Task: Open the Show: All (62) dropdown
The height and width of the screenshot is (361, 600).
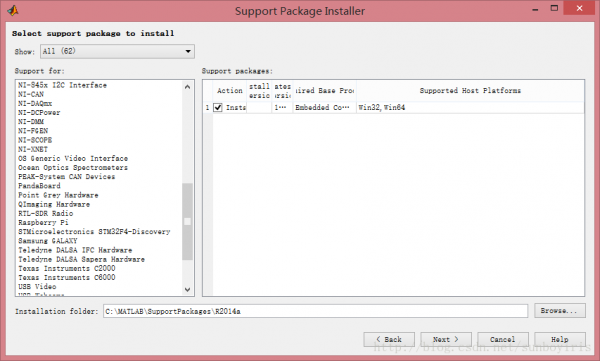Action: (117, 51)
